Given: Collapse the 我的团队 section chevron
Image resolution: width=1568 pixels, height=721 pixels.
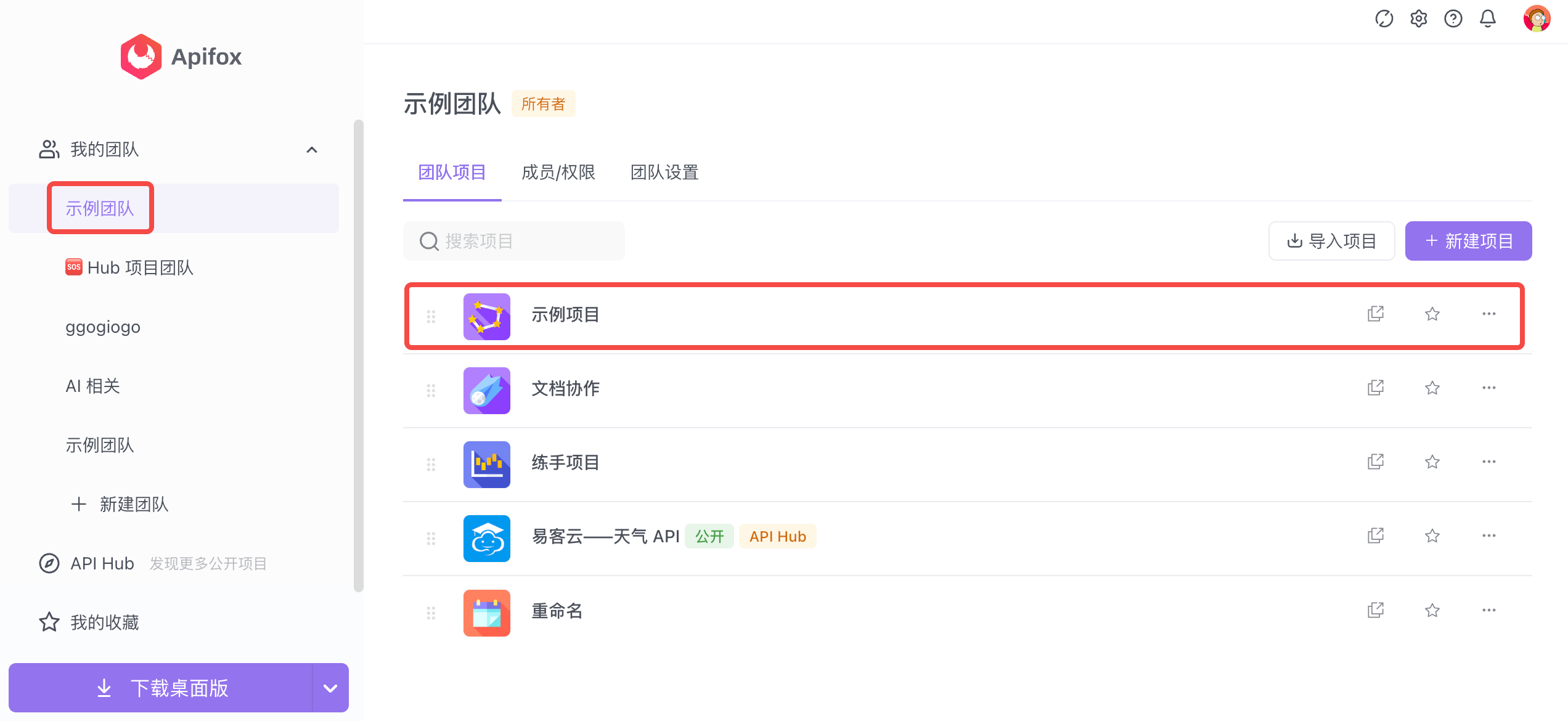Looking at the screenshot, I should click(x=312, y=150).
